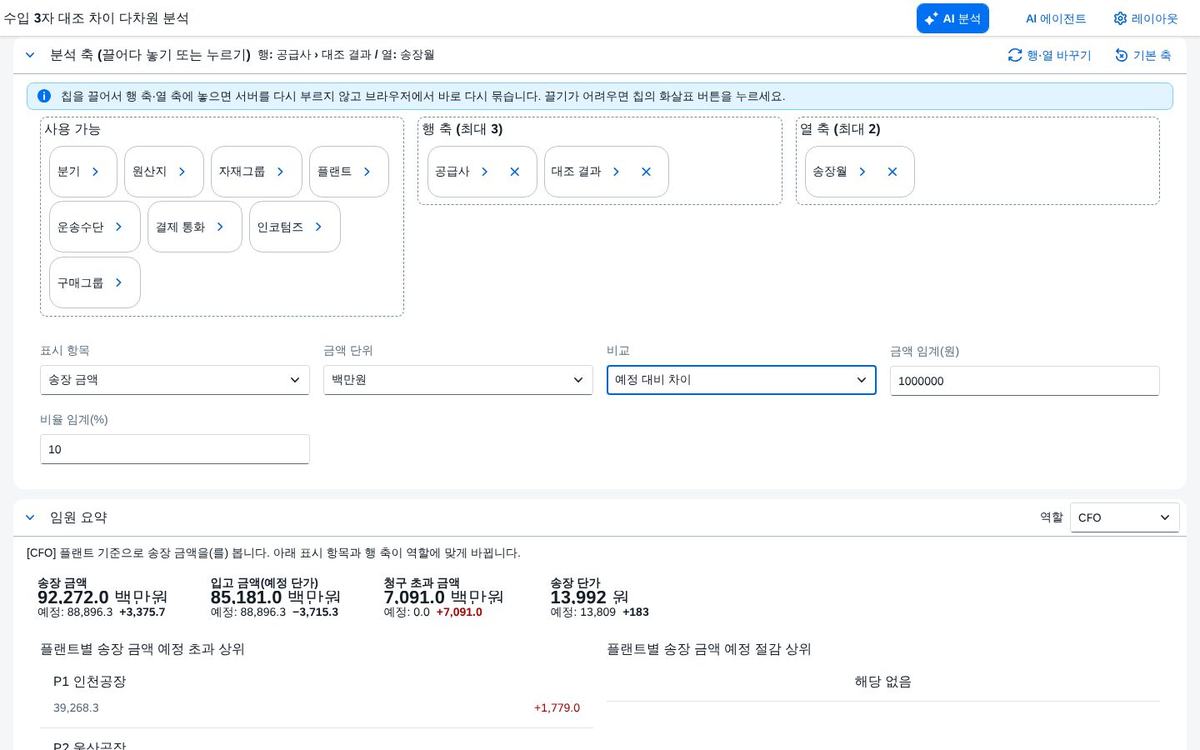Click the 입고 금액 85,181.0 value
The width and height of the screenshot is (1200, 750).
click(x=275, y=597)
